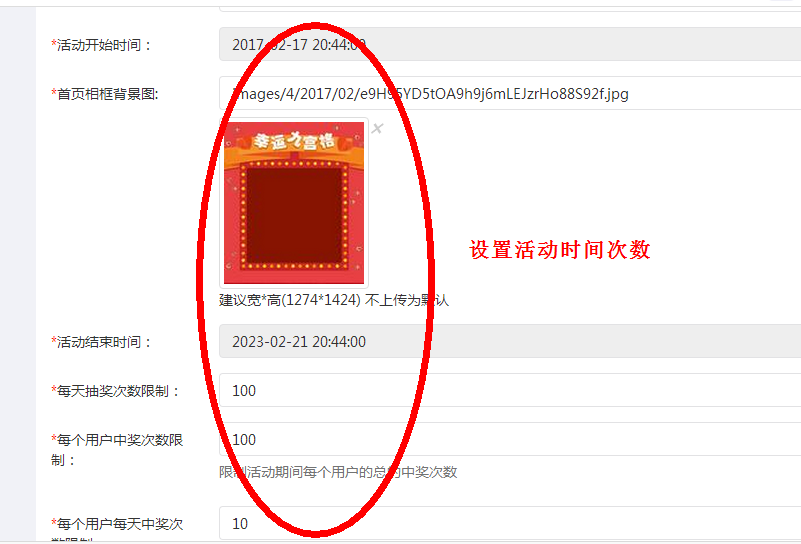Click the 每天抽奖次数限制 field showing 100

pos(510,390)
